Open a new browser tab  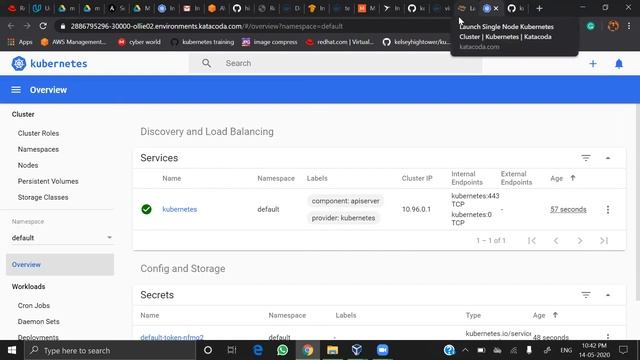(x=539, y=8)
